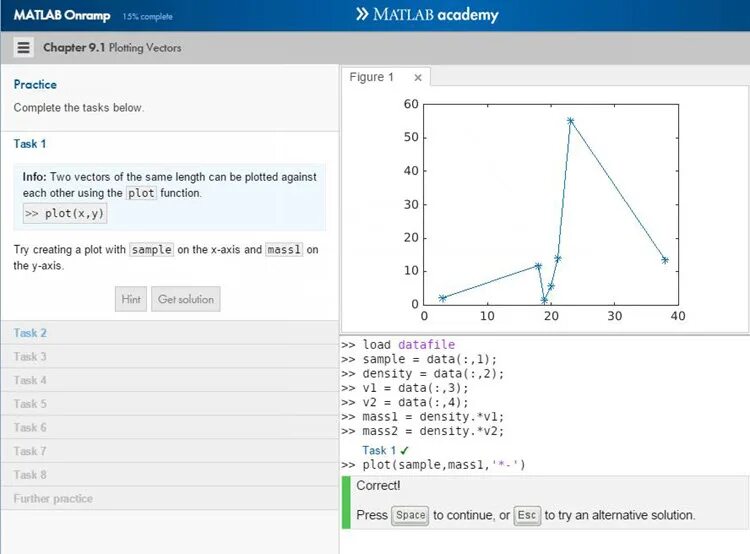Click the first data point near x=3

(x=442, y=298)
